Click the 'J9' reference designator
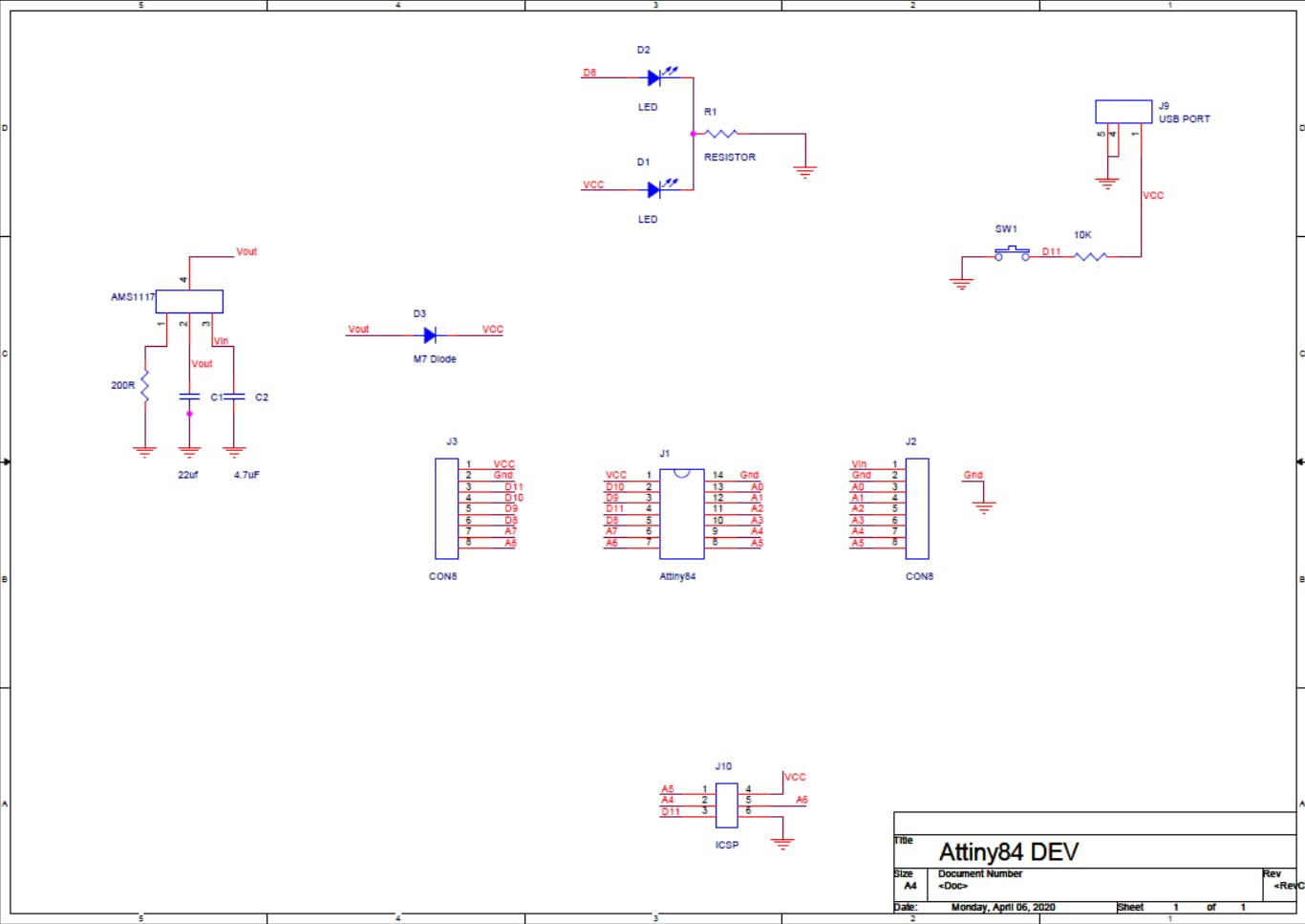Image resolution: width=1305 pixels, height=924 pixels. 1165,106
